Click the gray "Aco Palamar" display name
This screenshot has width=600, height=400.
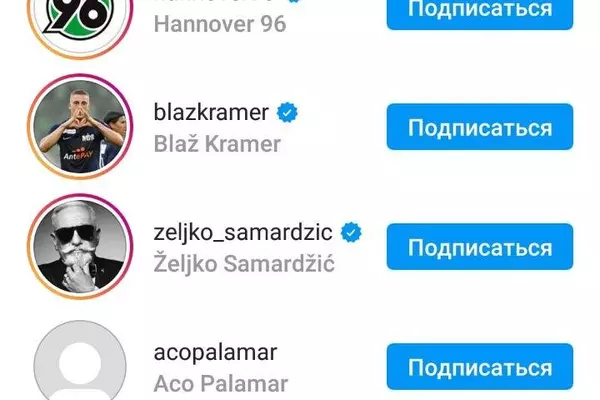point(221,384)
